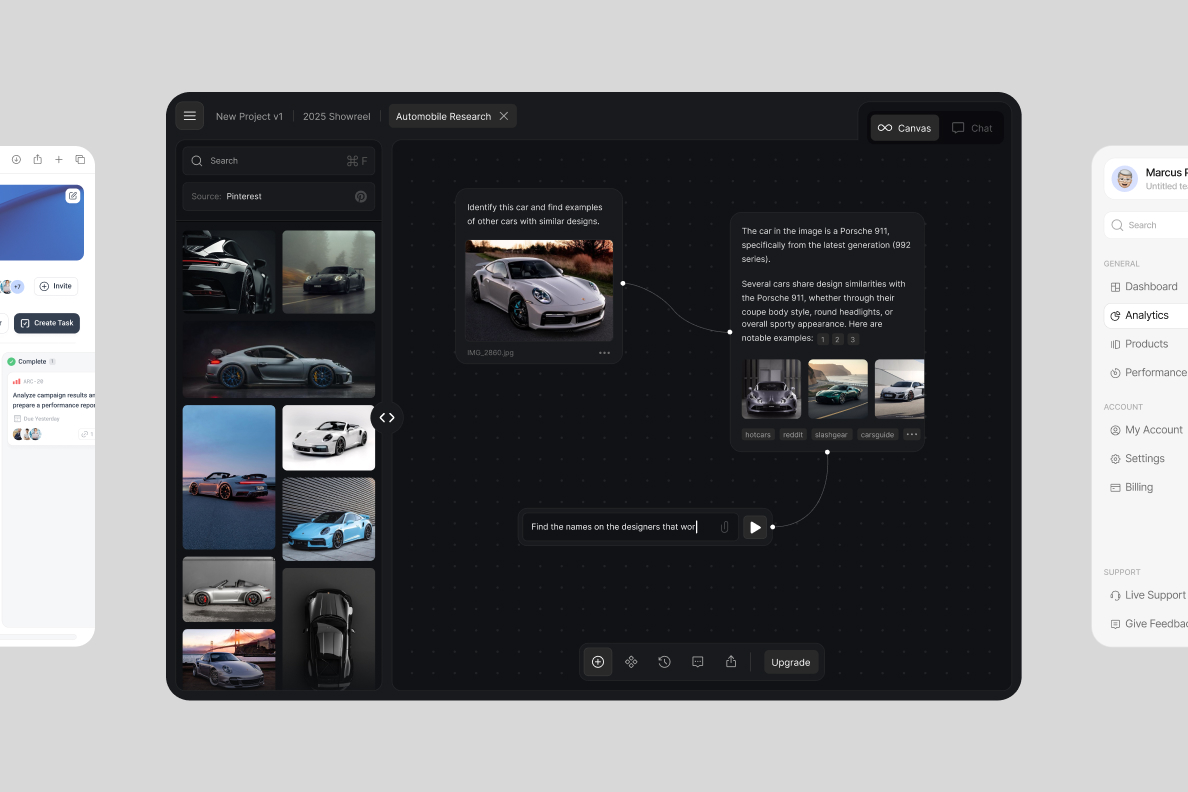Image resolution: width=1188 pixels, height=792 pixels.
Task: Click the download icon in the left window
Action: [16, 159]
